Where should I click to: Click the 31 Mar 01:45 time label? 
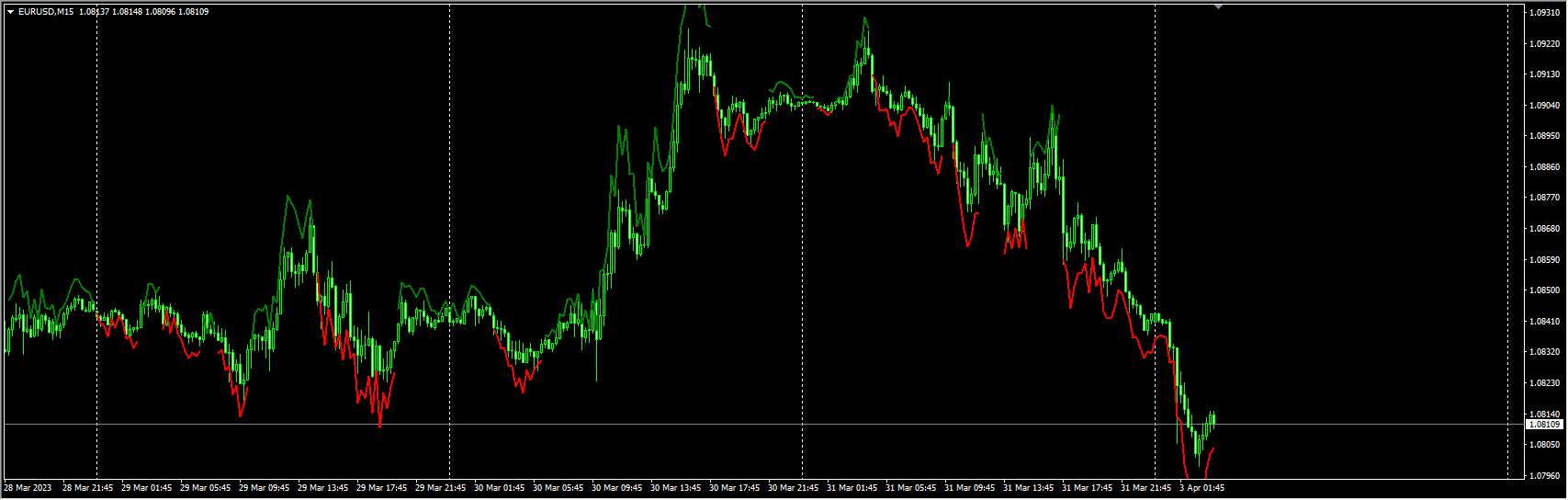click(852, 488)
